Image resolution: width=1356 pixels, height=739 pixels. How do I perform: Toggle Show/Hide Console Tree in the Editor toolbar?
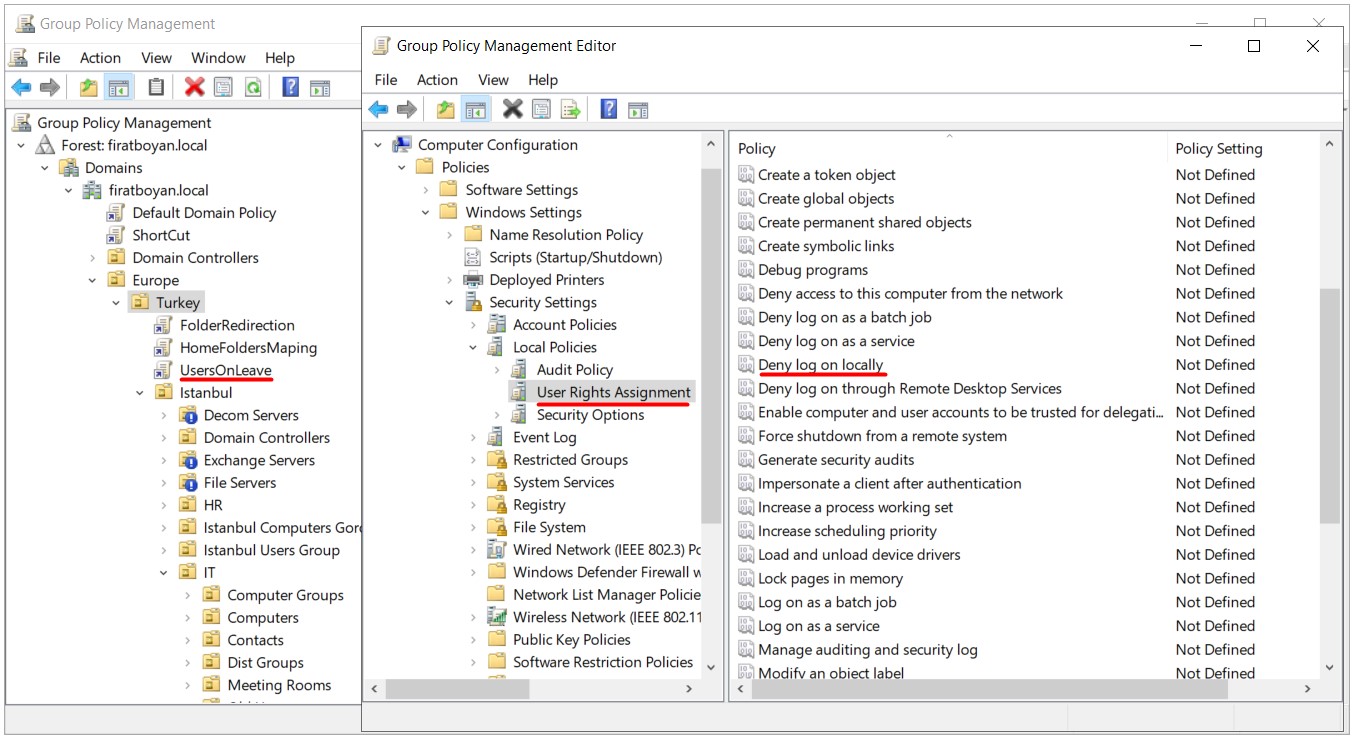476,110
